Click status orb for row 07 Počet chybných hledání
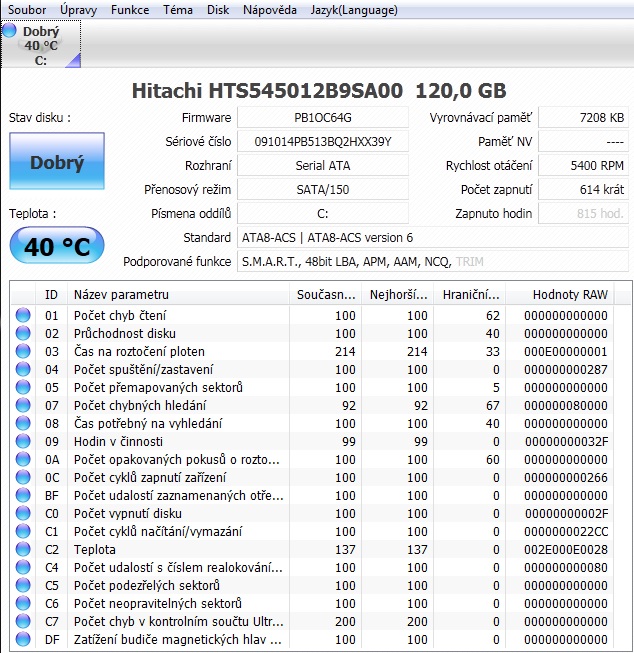The image size is (634, 653). click(x=23, y=405)
